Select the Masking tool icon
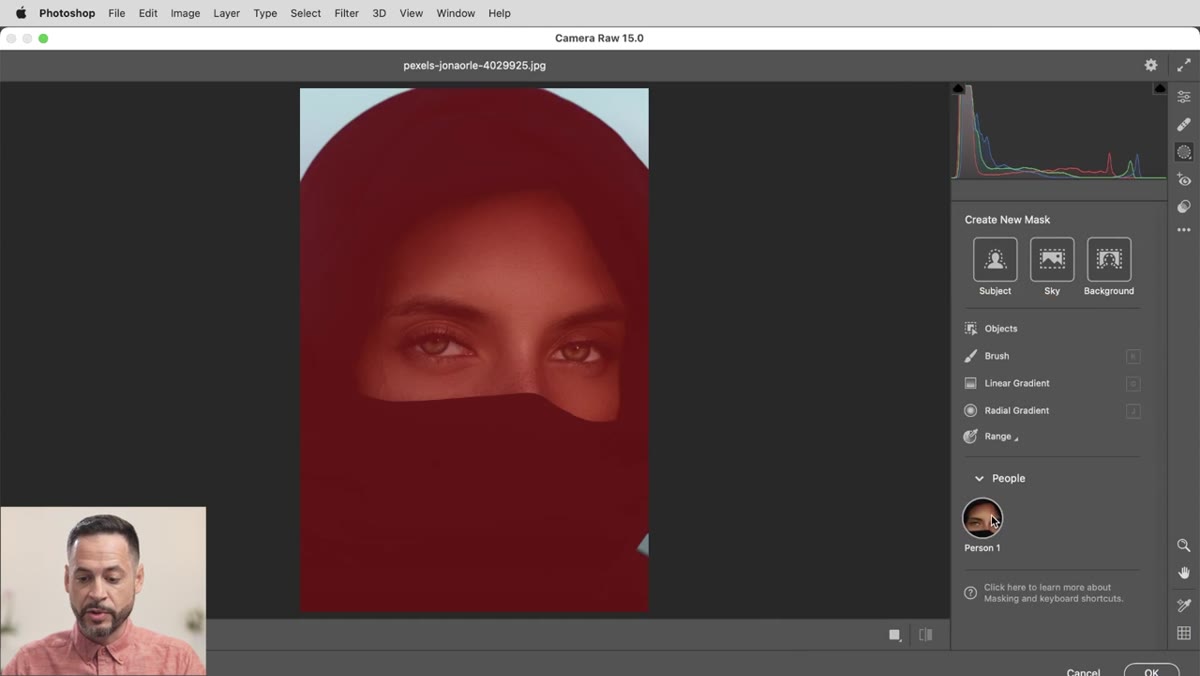This screenshot has height=676, width=1200. (x=1184, y=152)
